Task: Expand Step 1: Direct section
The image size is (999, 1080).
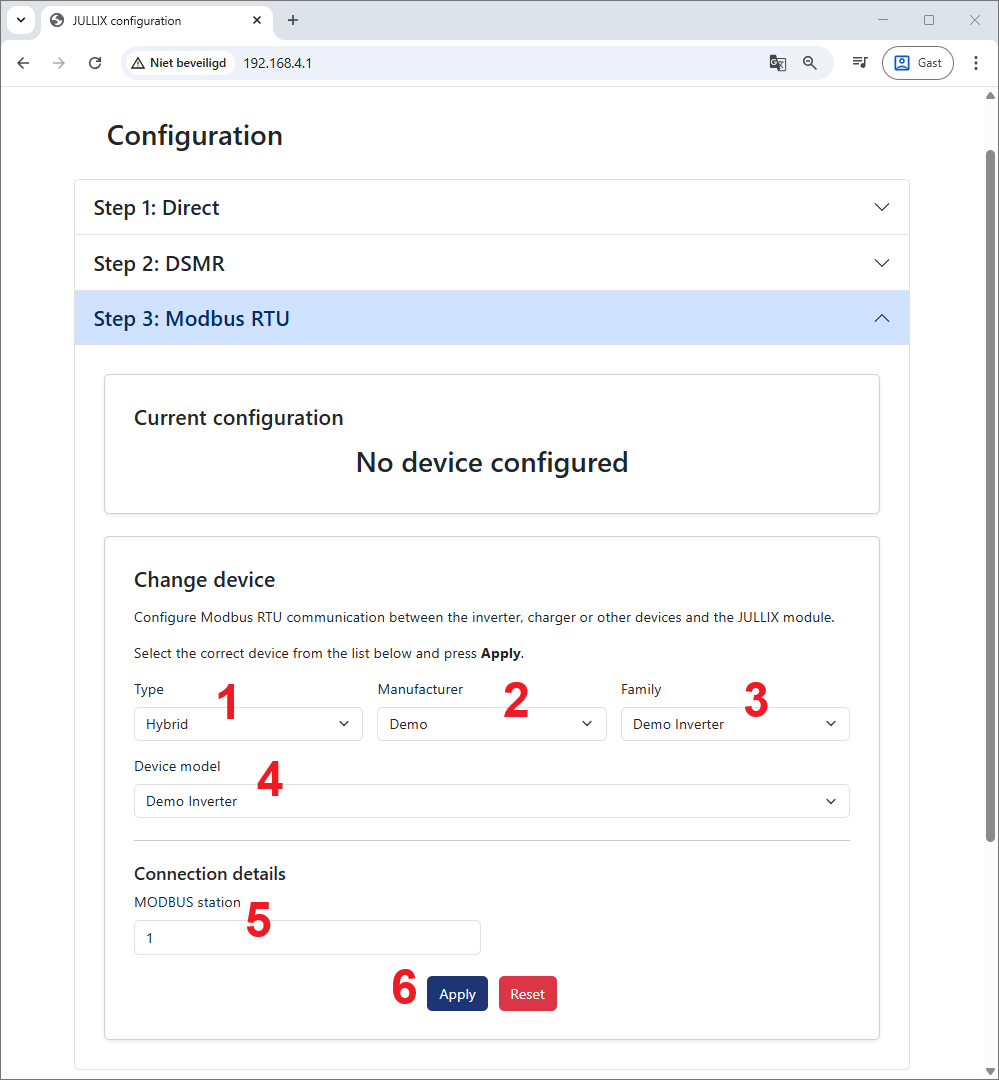Action: pyautogui.click(x=491, y=208)
